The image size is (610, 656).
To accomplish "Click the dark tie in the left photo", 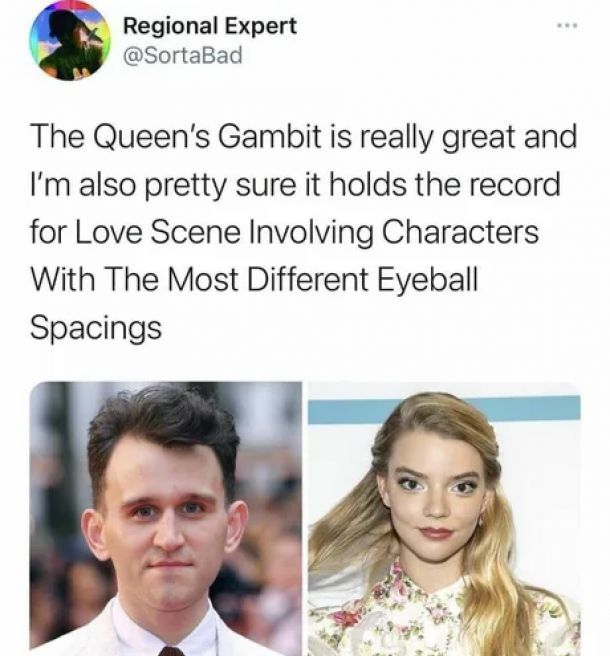I will coord(171,651).
